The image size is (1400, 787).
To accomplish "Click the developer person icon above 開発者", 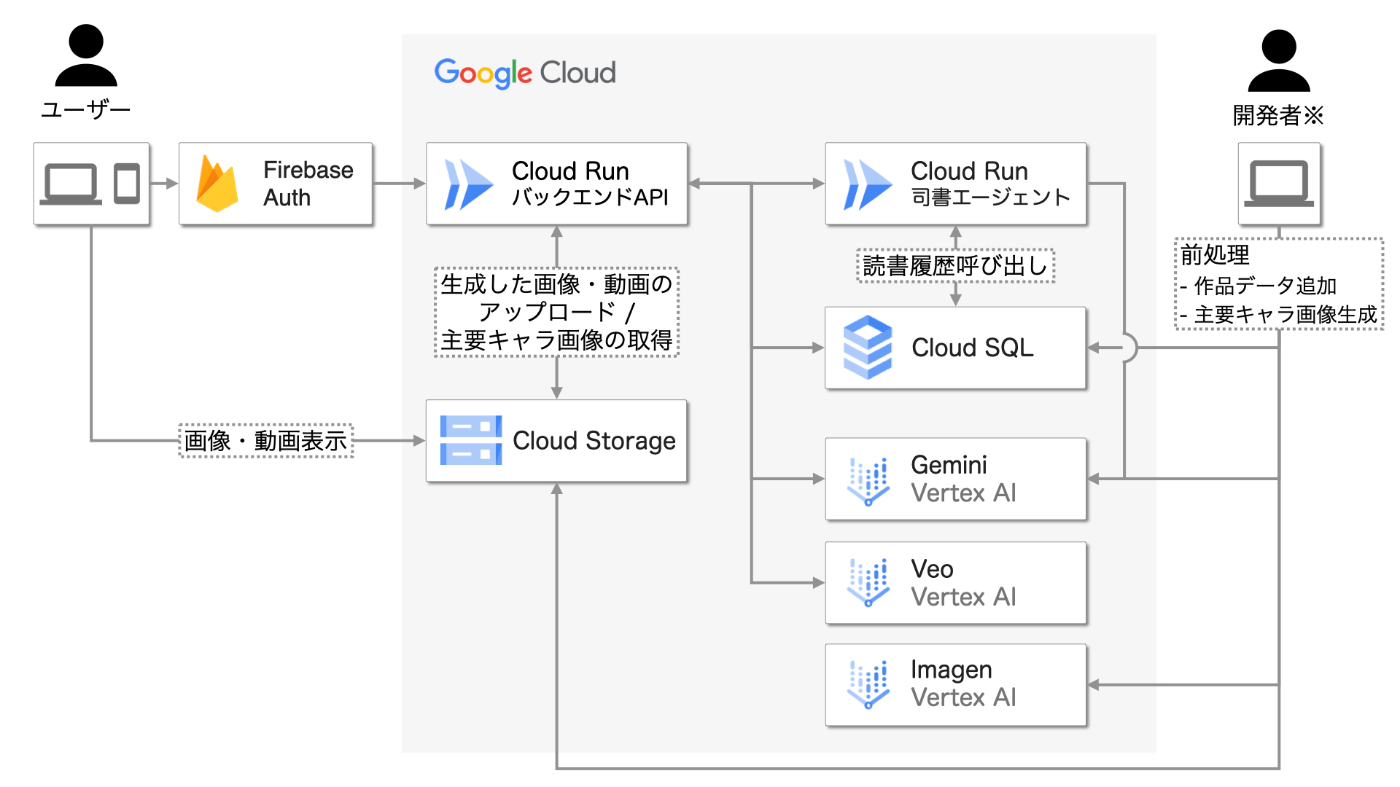I will pos(1279,60).
